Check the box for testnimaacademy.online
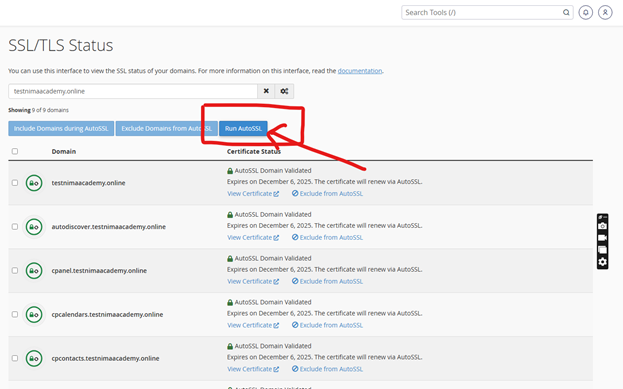 15,183
